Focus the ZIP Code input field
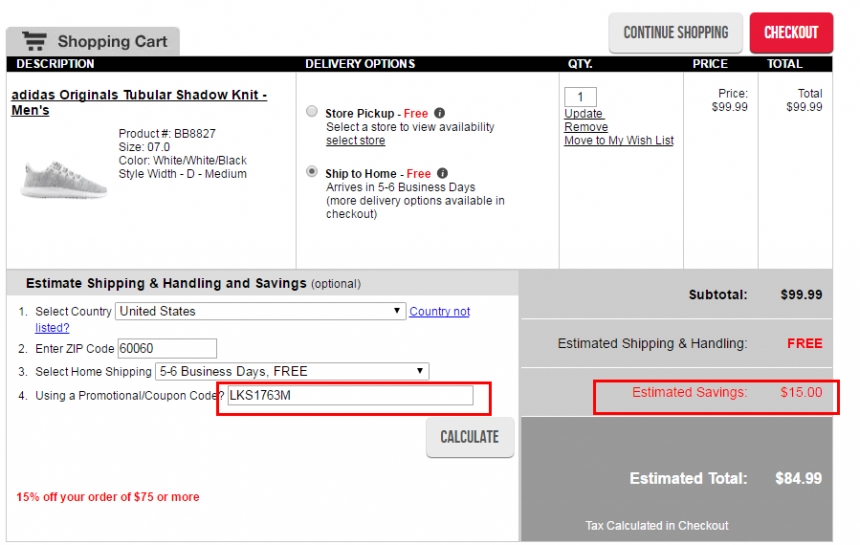The height and width of the screenshot is (545, 860). 167,349
